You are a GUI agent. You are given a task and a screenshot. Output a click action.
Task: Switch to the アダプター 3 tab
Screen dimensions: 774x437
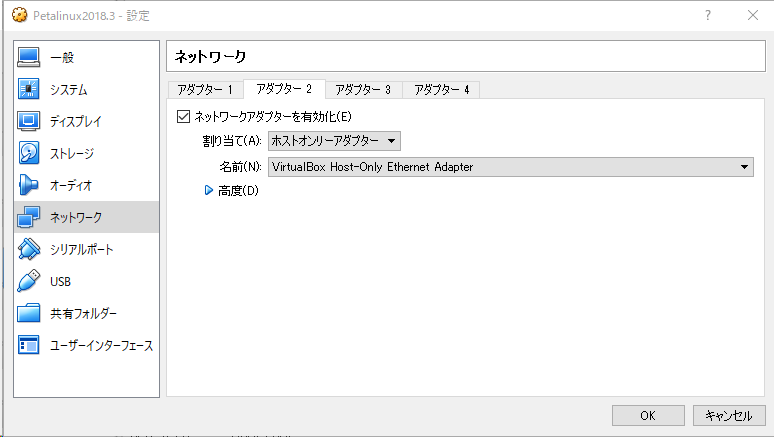click(362, 90)
